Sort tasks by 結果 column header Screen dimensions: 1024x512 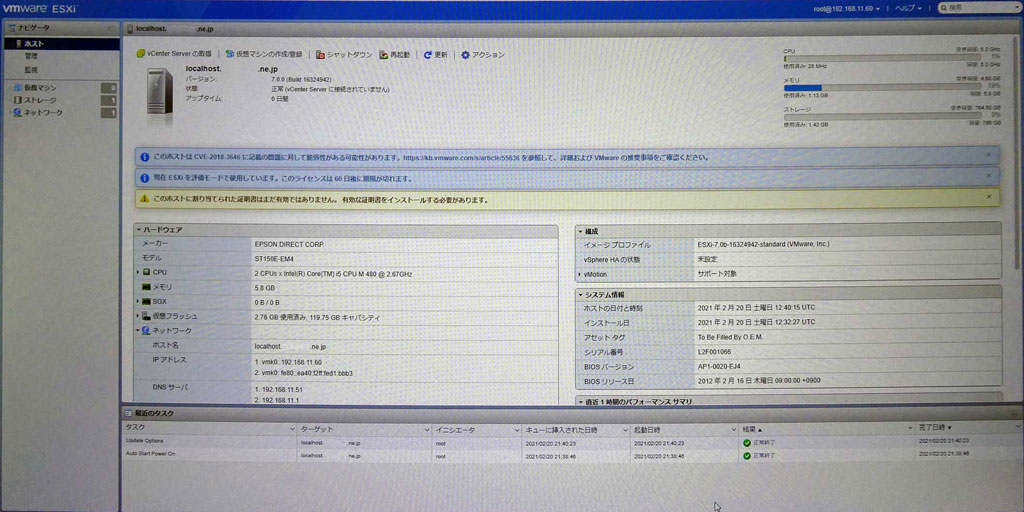point(826,430)
